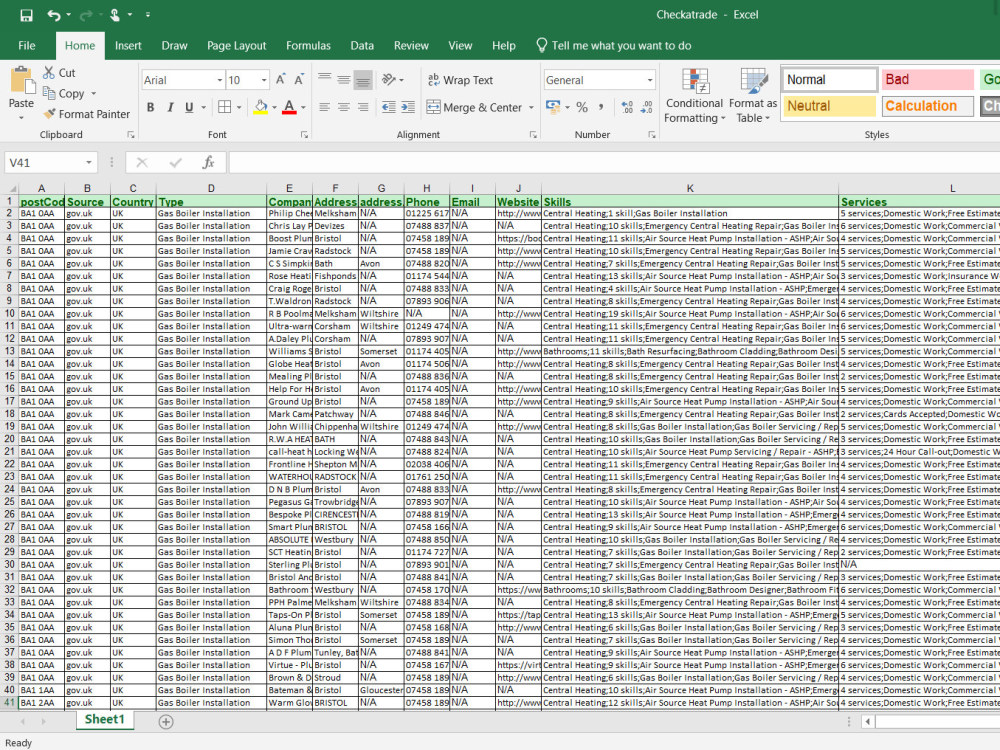Apply yellow fill color bucket
The width and height of the screenshot is (1000, 750).
[260, 107]
